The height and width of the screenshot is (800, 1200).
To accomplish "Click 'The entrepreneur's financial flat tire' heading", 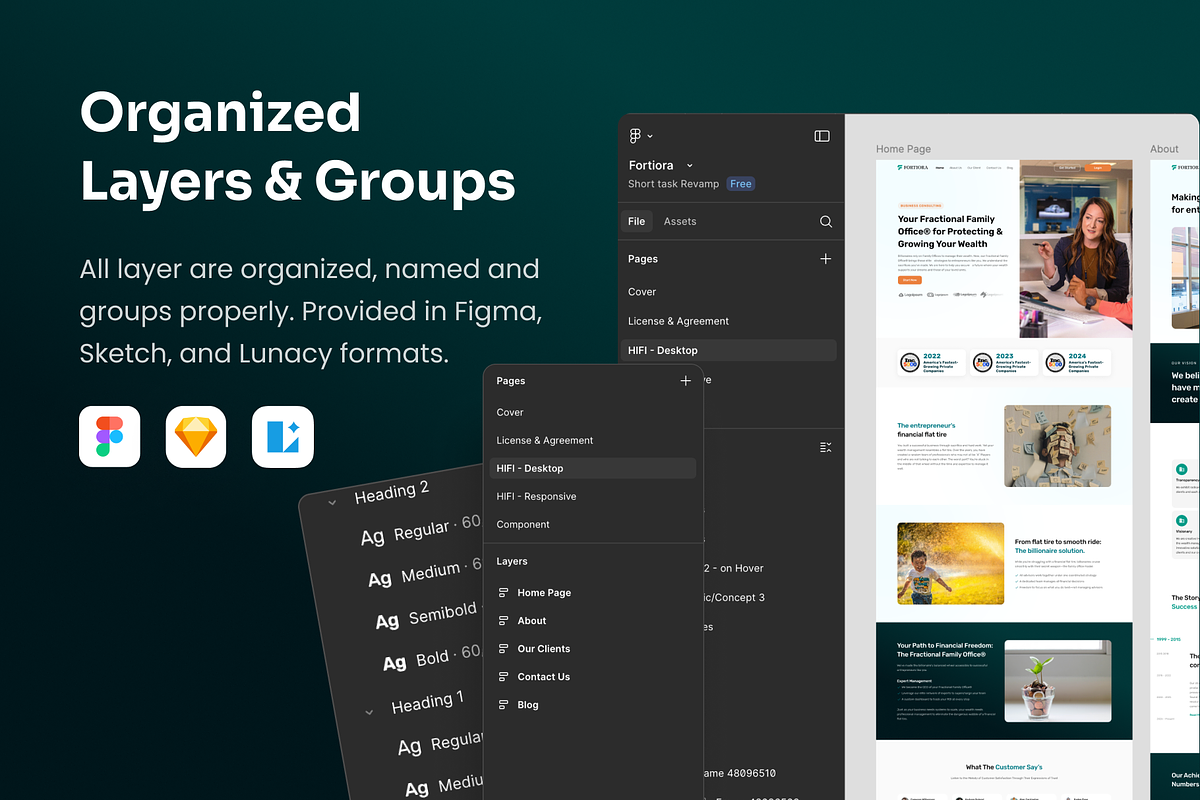I will tap(926, 430).
